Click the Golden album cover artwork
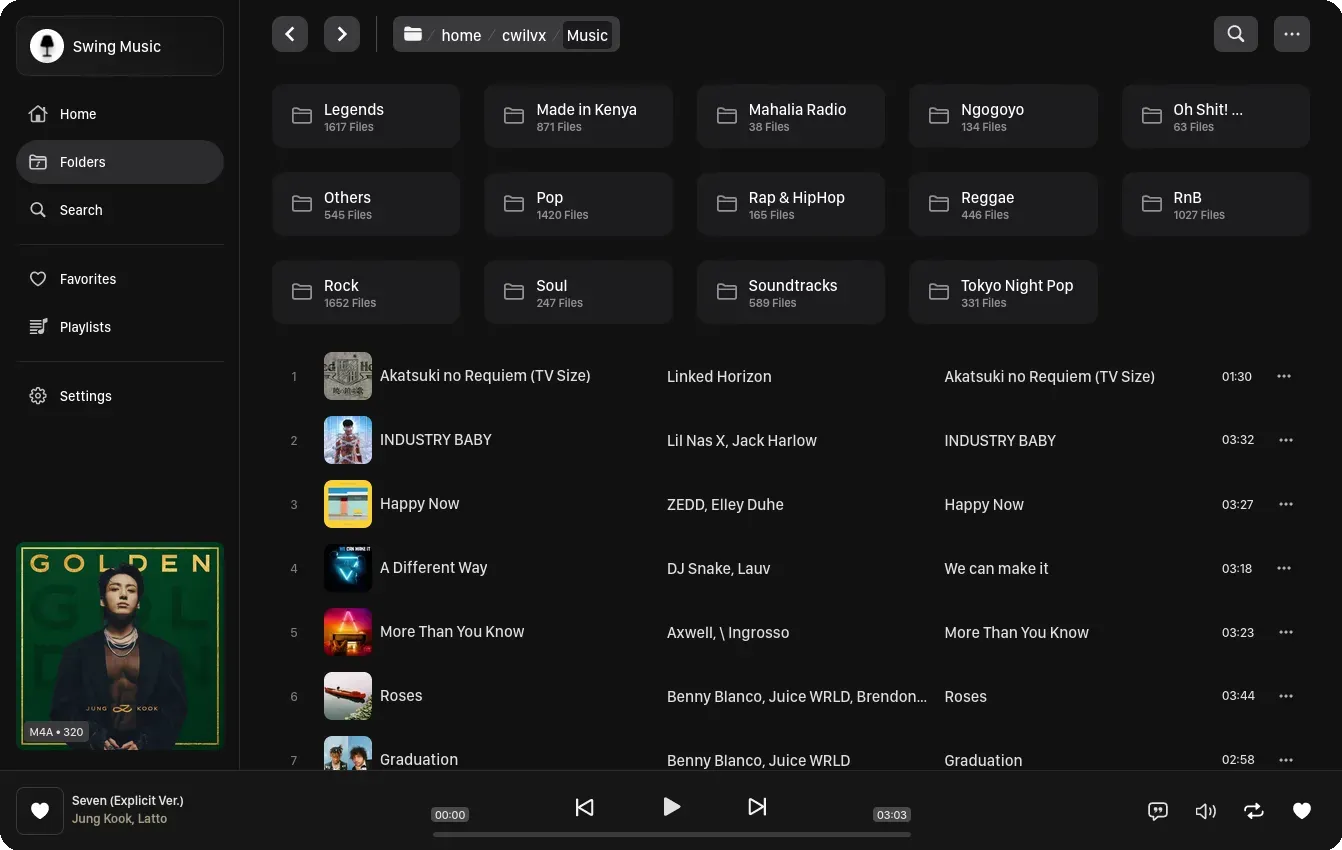This screenshot has width=1342, height=850. click(120, 645)
